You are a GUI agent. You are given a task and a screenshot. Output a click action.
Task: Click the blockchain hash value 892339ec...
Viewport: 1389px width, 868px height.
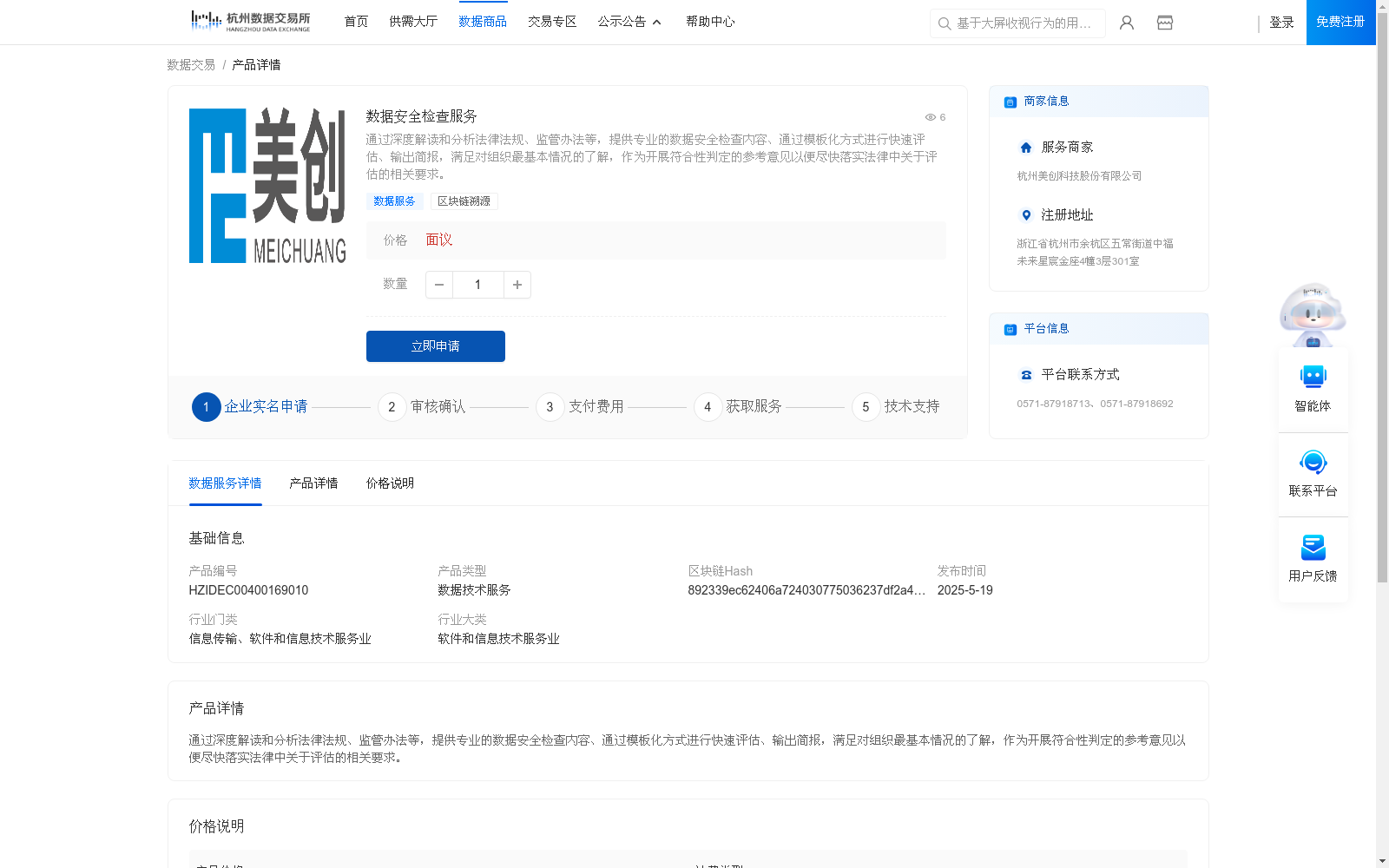click(x=806, y=590)
